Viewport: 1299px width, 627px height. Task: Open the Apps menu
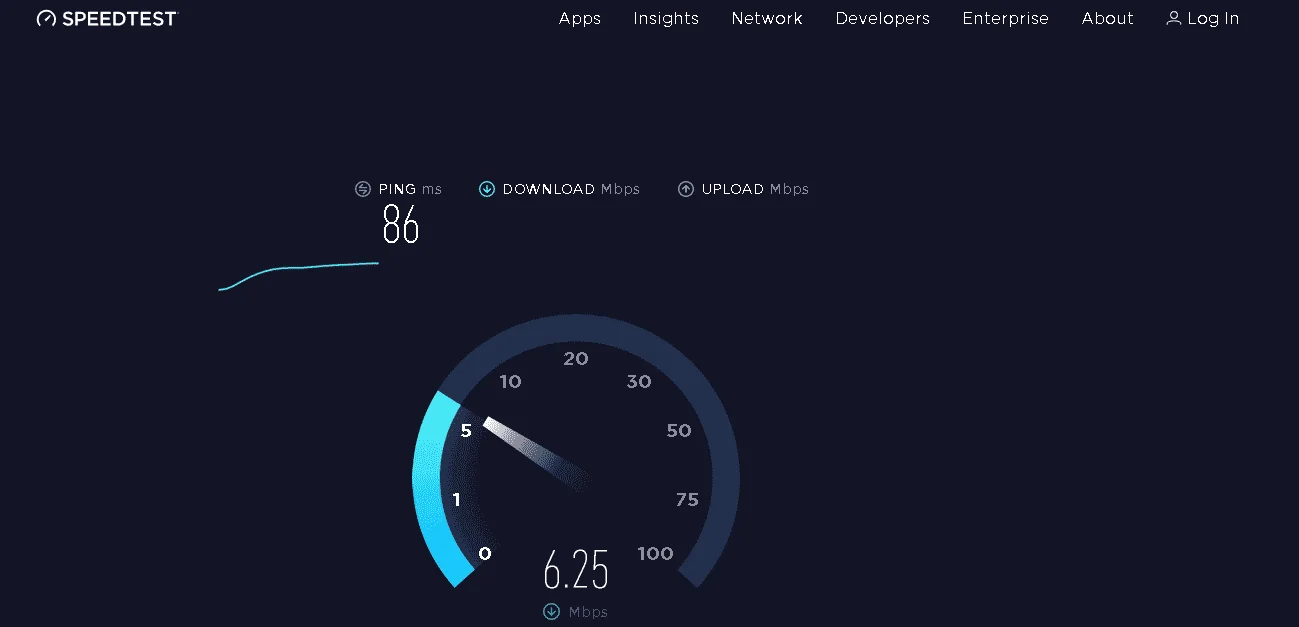[x=580, y=18]
